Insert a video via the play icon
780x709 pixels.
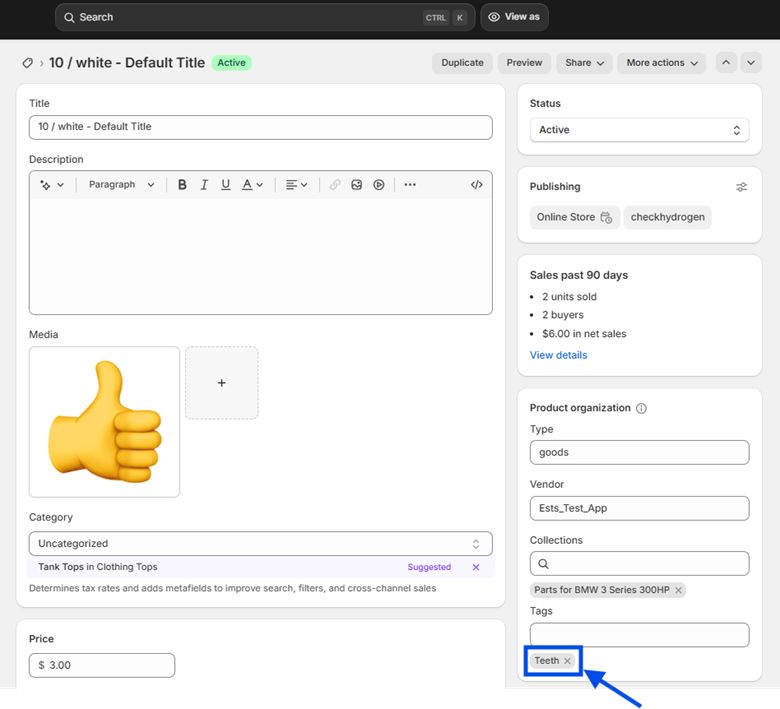click(379, 185)
